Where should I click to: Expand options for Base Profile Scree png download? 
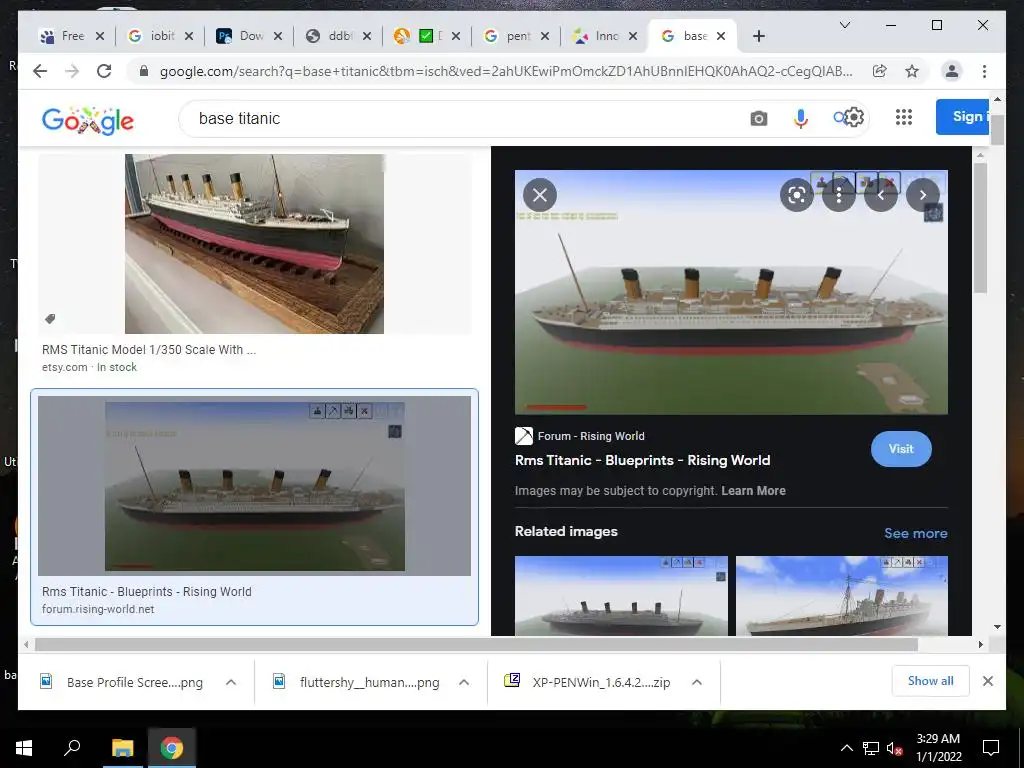click(x=231, y=682)
